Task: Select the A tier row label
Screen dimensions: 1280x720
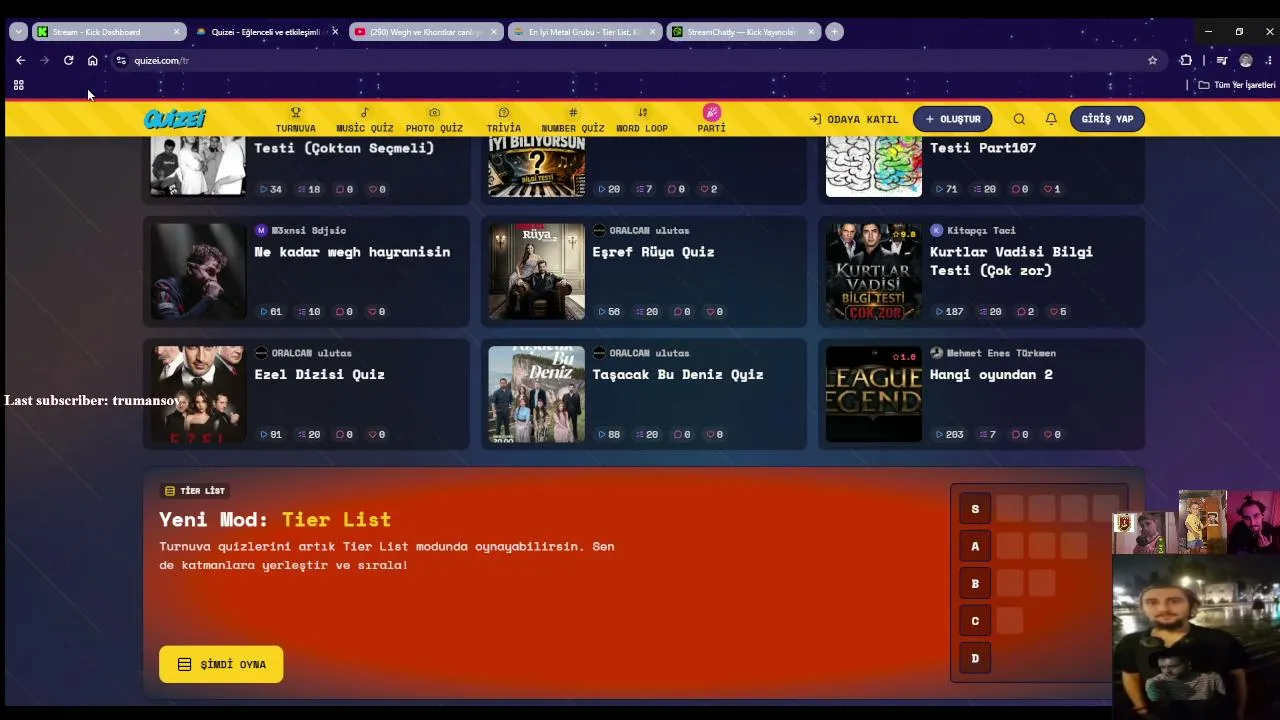Action: [x=975, y=546]
